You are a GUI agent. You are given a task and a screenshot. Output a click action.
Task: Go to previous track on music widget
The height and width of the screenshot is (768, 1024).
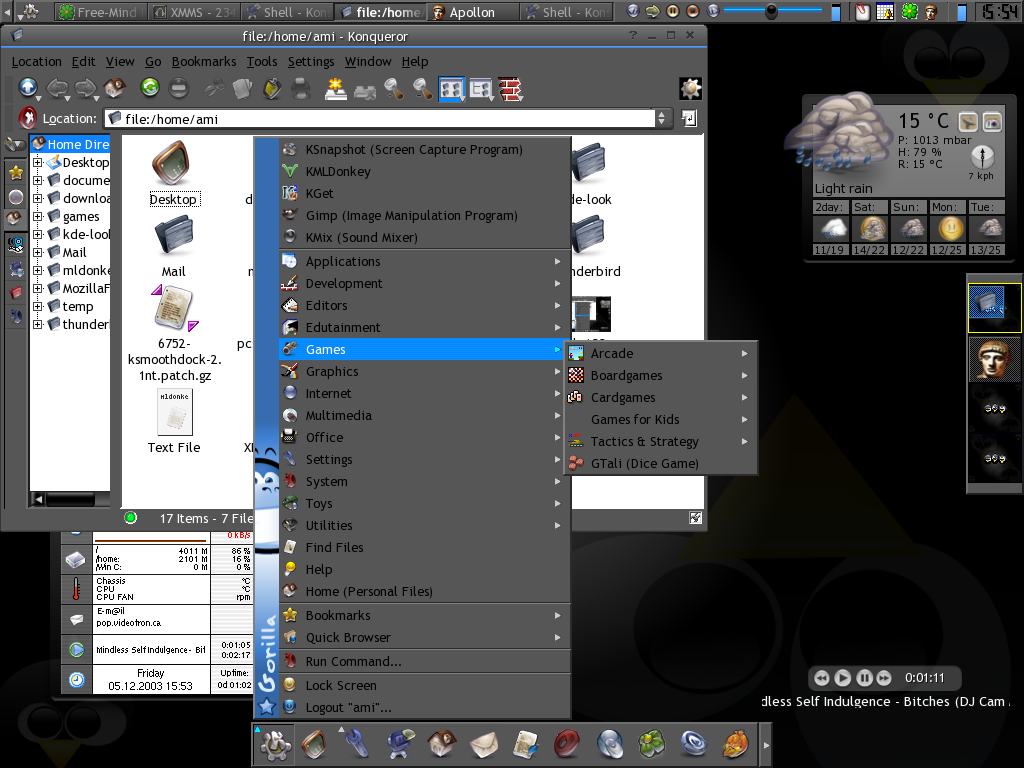click(822, 678)
